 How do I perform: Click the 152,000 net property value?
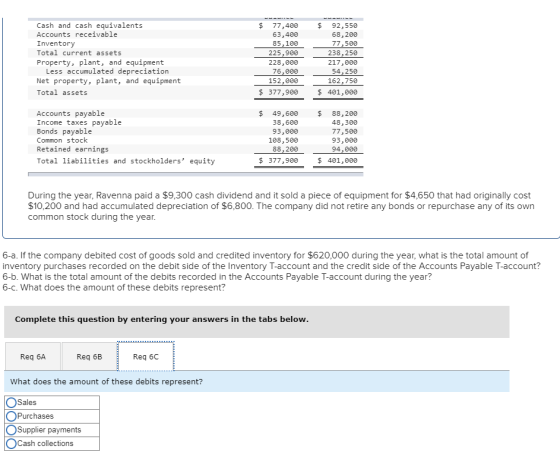(x=283, y=81)
